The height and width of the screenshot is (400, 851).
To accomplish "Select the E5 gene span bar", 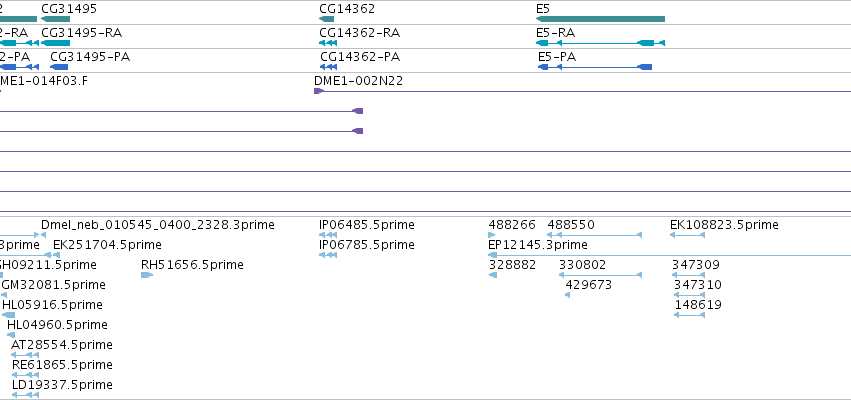I will [x=600, y=19].
